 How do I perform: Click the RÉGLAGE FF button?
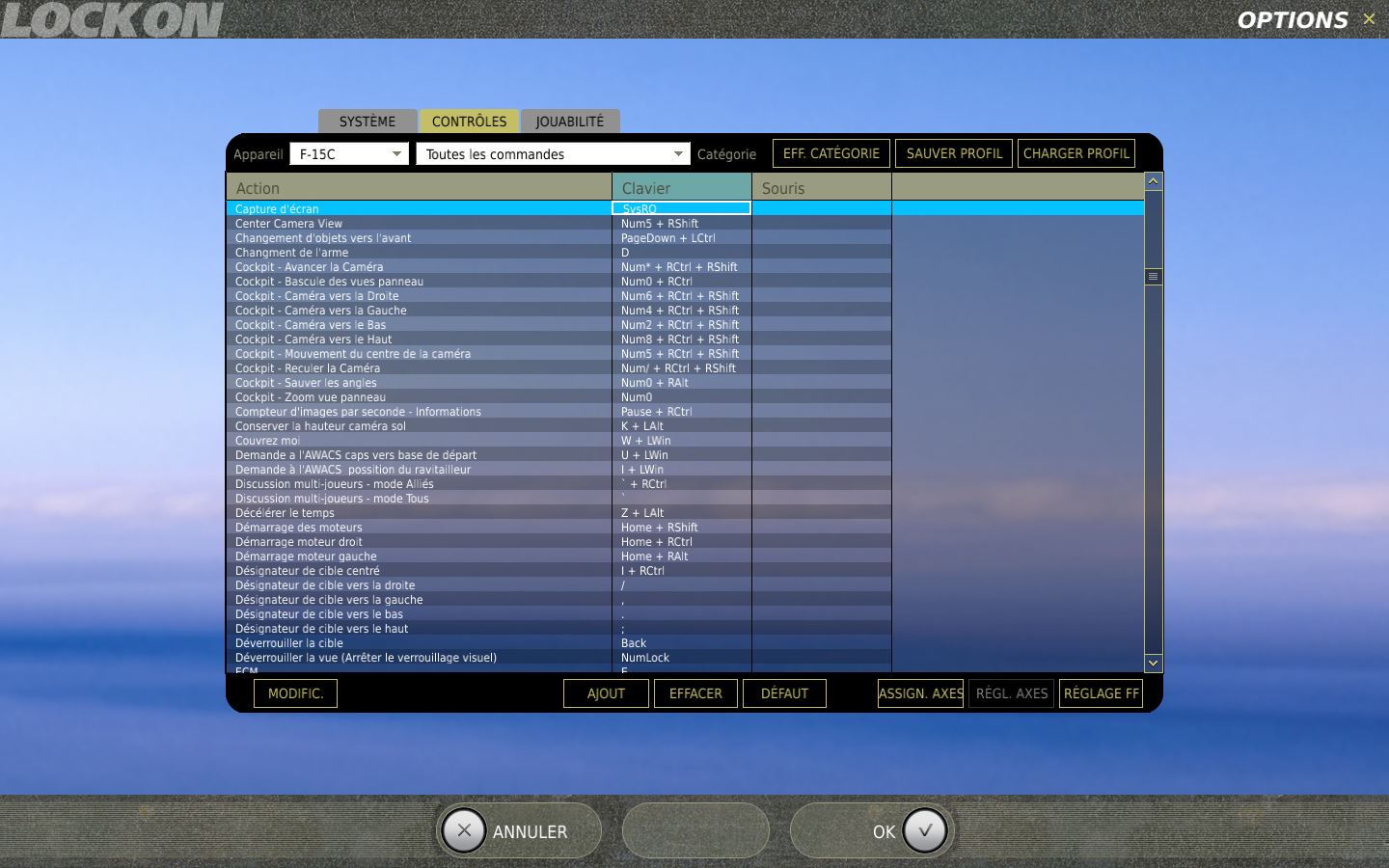(1101, 693)
